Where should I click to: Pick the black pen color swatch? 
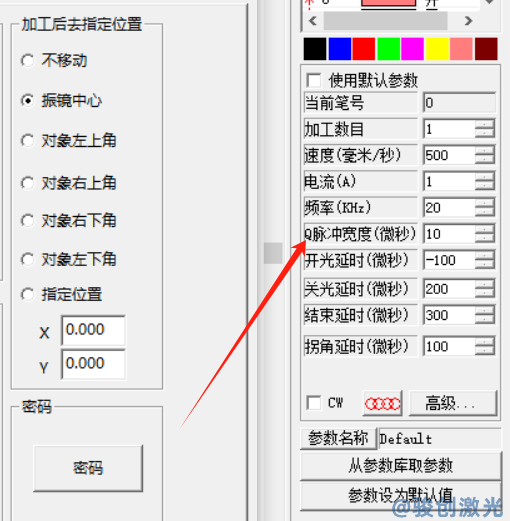point(315,49)
